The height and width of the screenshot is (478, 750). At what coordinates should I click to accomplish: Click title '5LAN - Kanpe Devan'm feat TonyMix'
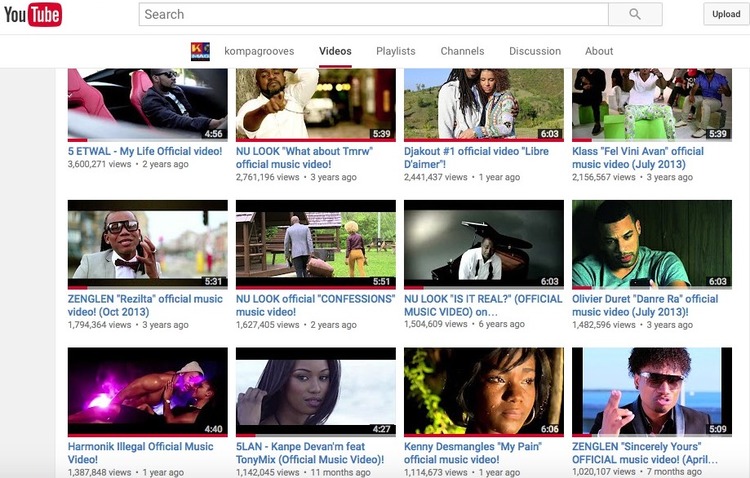[310, 453]
